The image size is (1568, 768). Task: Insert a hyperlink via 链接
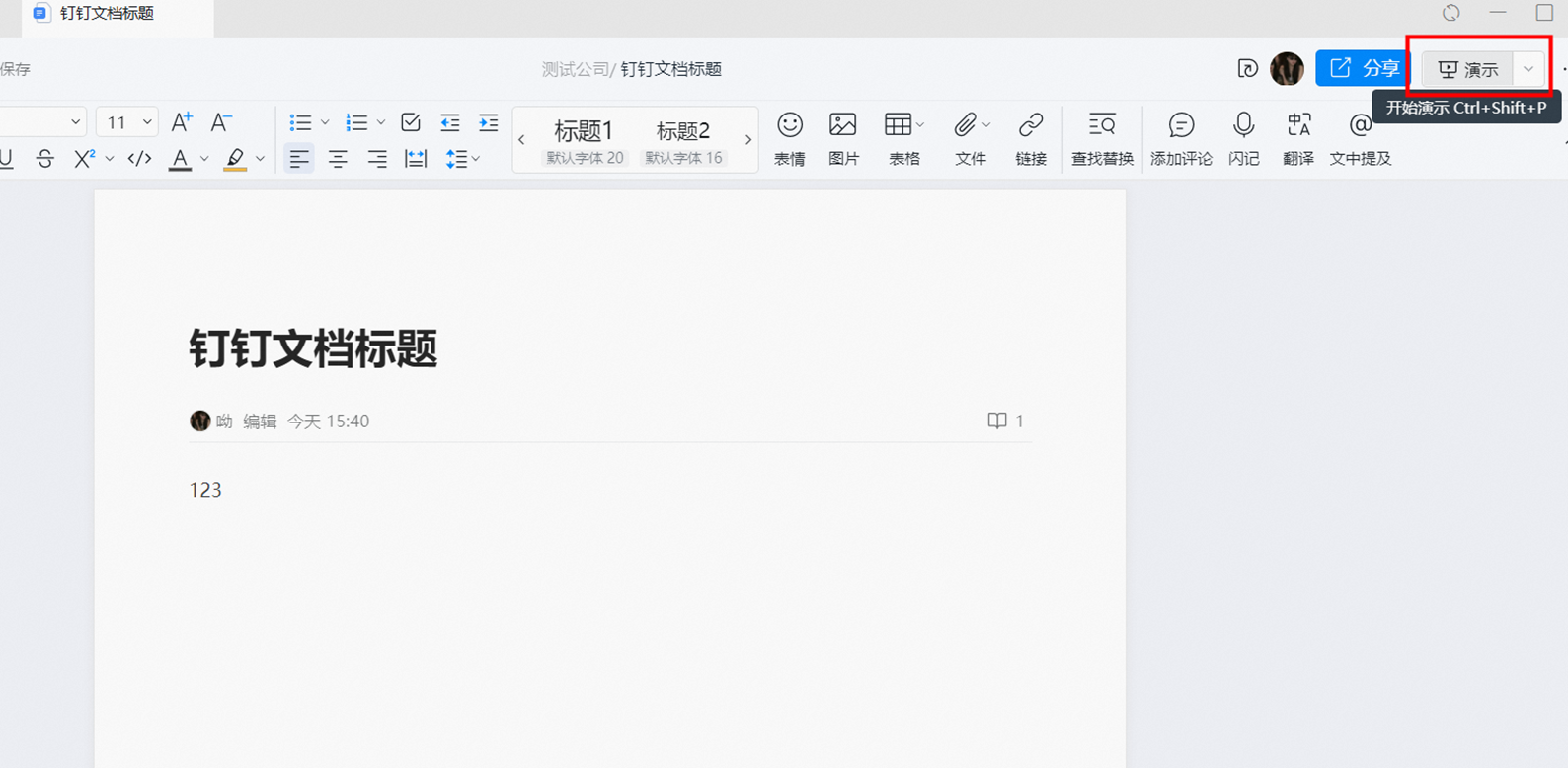[1031, 138]
